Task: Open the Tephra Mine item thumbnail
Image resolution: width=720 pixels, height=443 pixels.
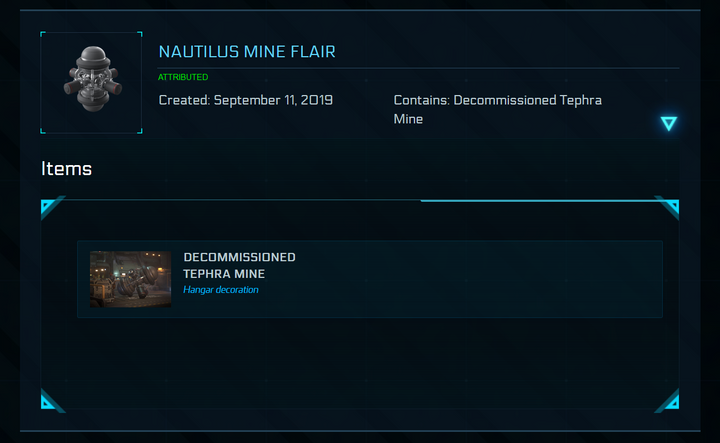Action: pos(130,279)
